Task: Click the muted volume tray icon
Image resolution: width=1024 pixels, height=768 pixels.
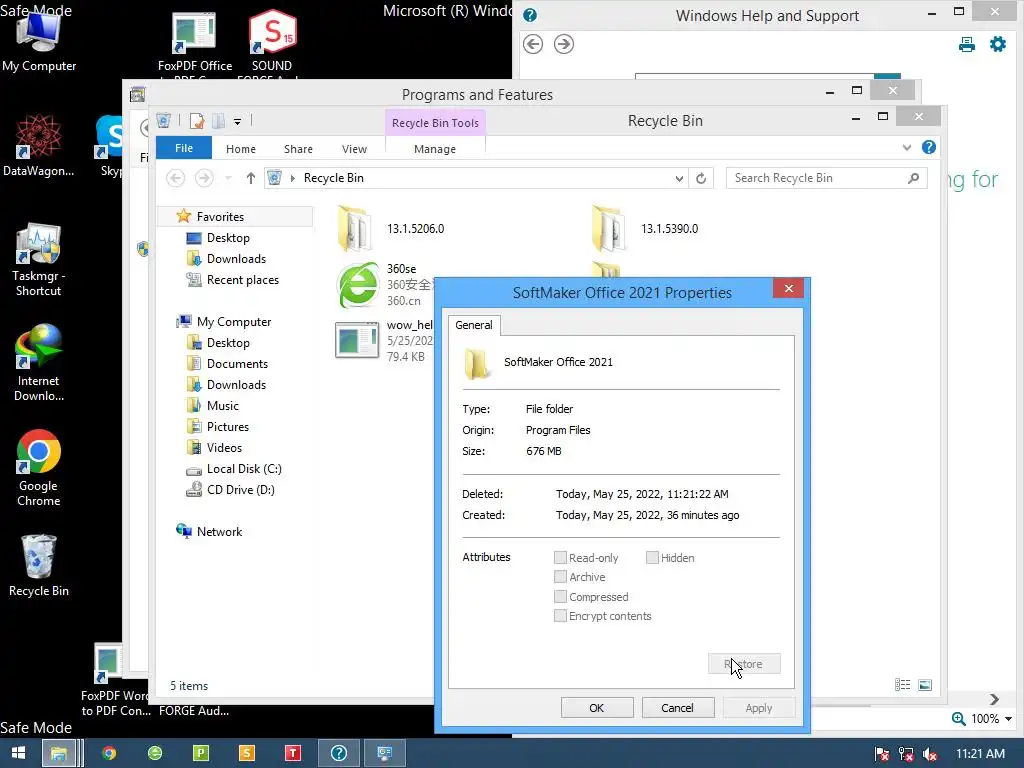Action: 930,754
